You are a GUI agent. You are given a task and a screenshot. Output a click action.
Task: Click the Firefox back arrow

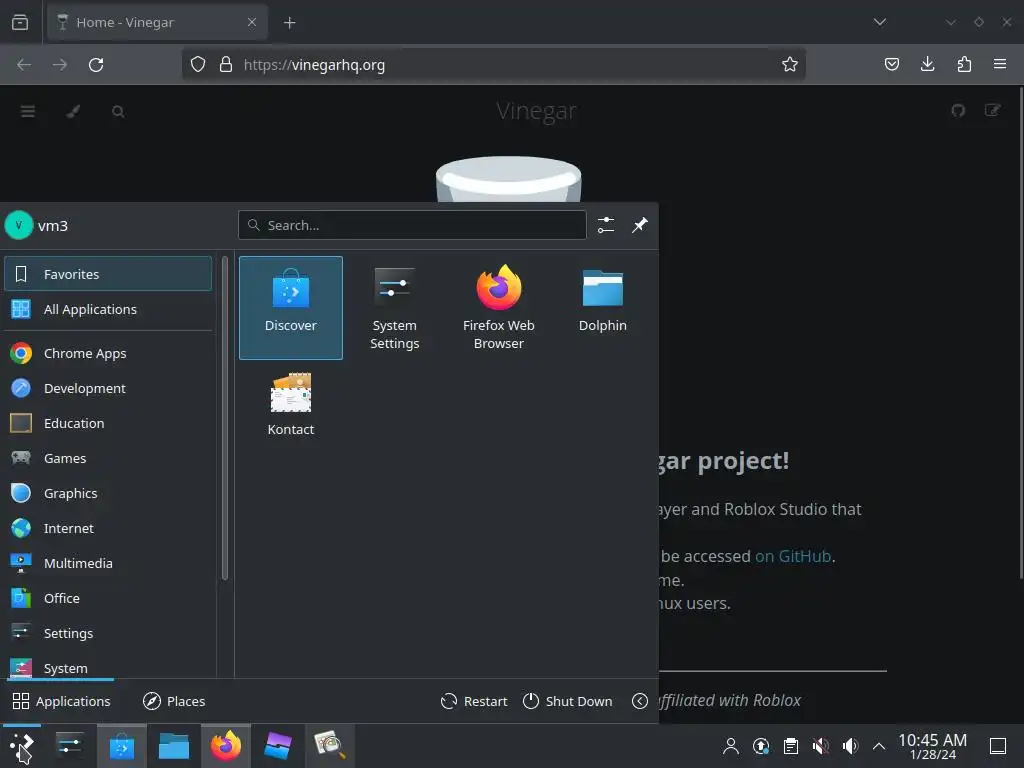(24, 64)
